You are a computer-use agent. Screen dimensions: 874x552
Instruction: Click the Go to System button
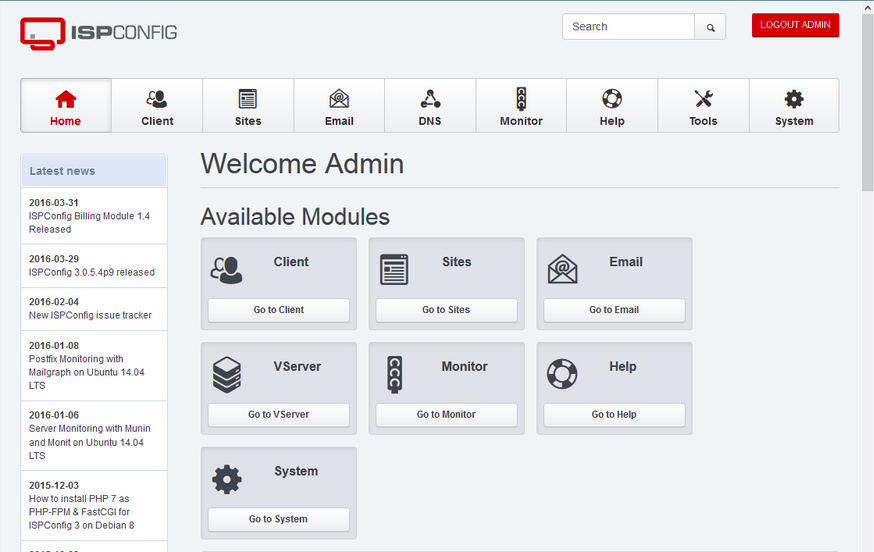[279, 519]
